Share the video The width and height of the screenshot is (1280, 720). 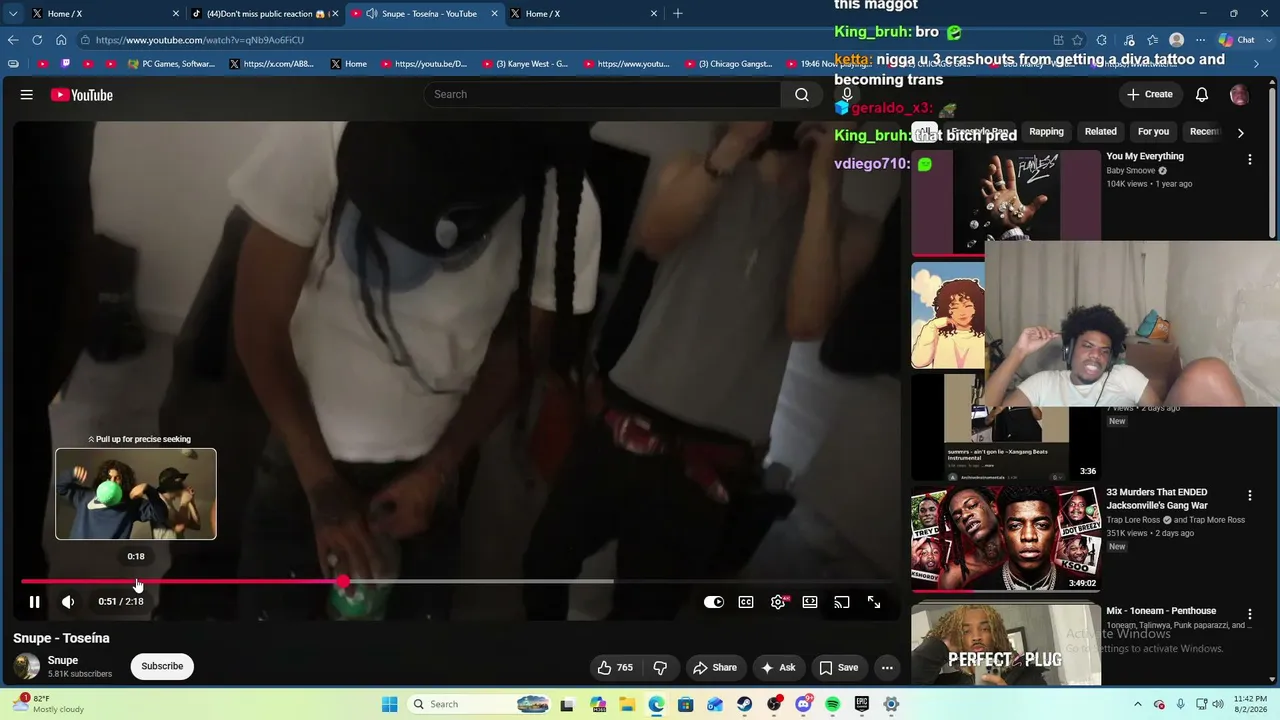pyautogui.click(x=715, y=667)
